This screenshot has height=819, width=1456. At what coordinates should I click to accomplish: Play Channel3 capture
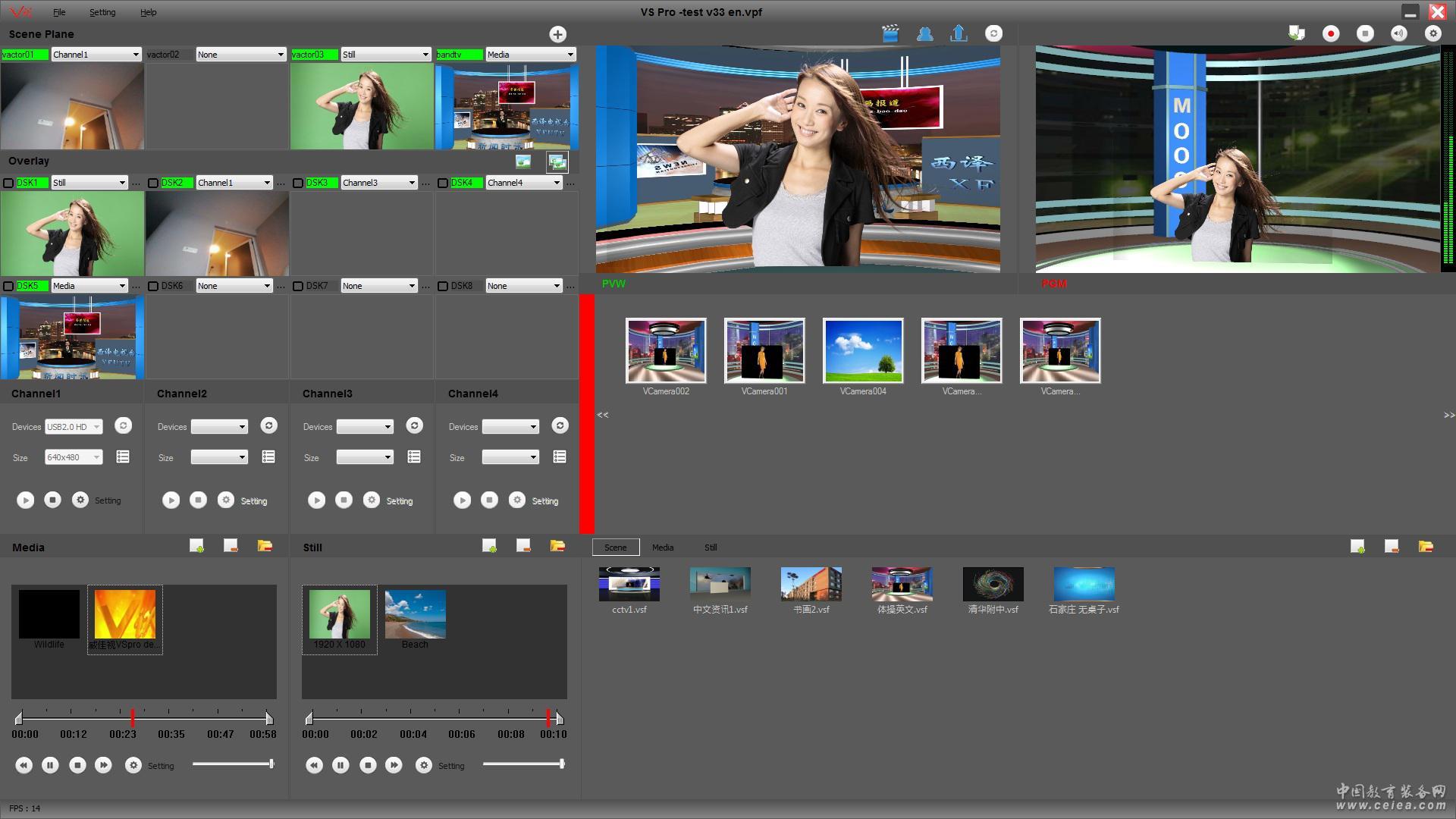pos(316,500)
